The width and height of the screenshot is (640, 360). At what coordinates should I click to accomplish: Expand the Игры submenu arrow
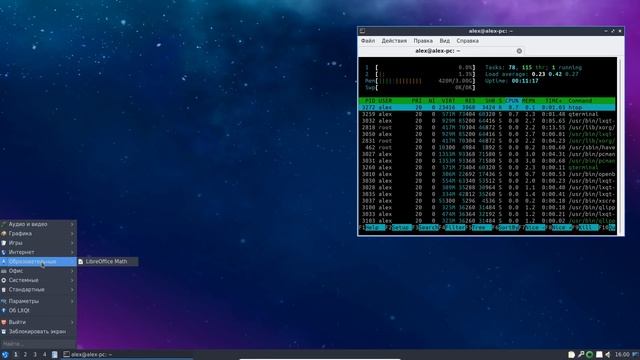(72, 243)
